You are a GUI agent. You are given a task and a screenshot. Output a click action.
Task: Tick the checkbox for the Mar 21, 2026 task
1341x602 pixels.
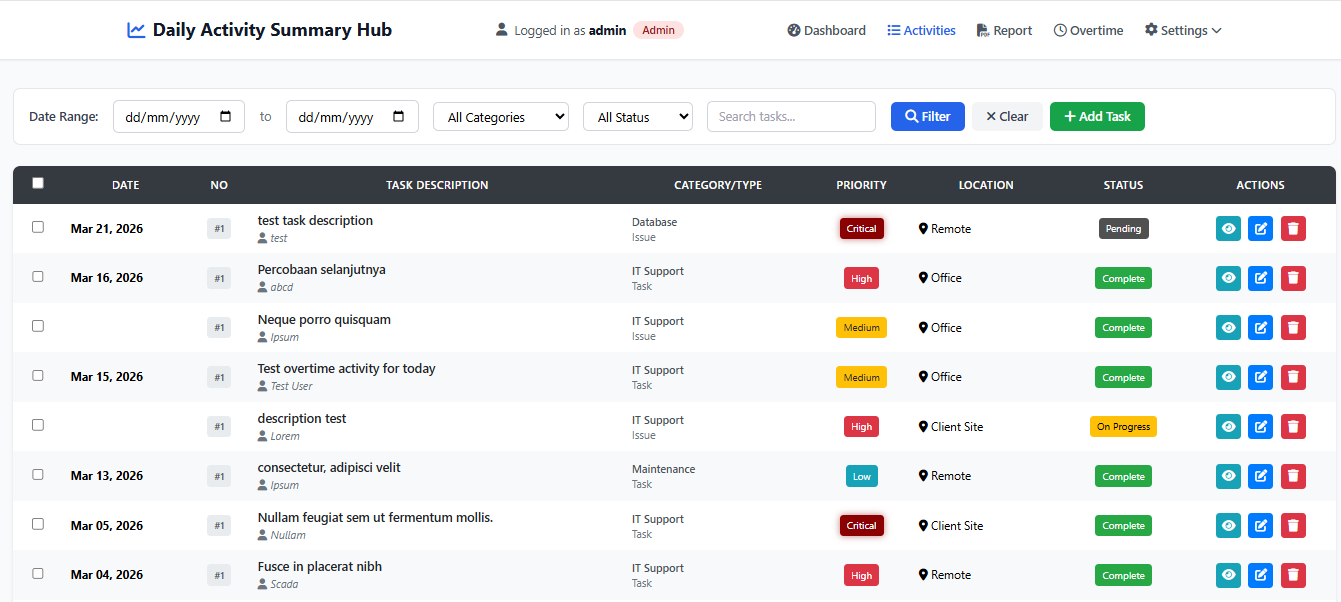coord(38,227)
